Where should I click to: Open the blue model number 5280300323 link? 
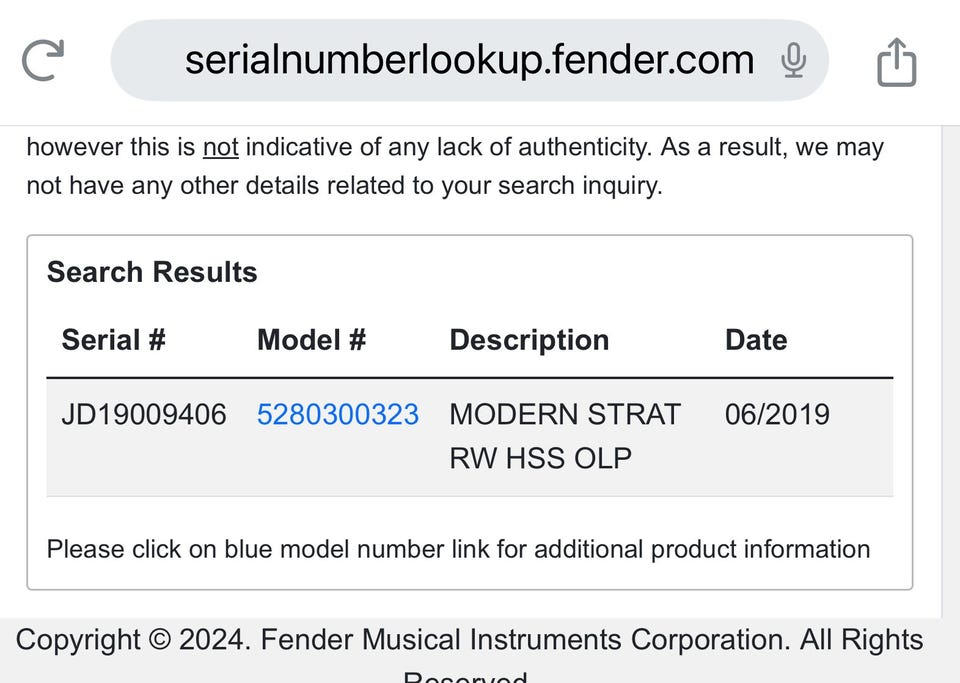click(337, 414)
